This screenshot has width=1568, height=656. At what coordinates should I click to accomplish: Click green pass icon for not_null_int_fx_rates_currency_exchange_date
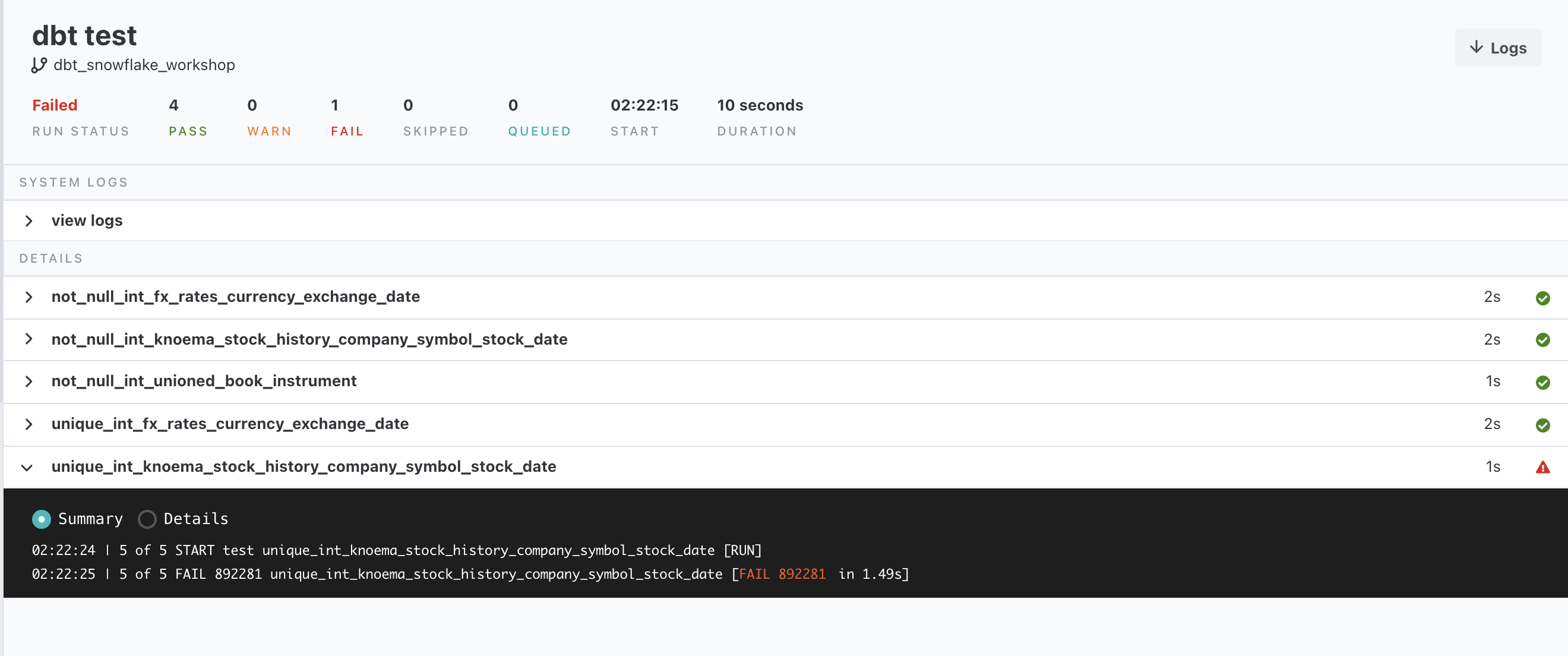1542,298
